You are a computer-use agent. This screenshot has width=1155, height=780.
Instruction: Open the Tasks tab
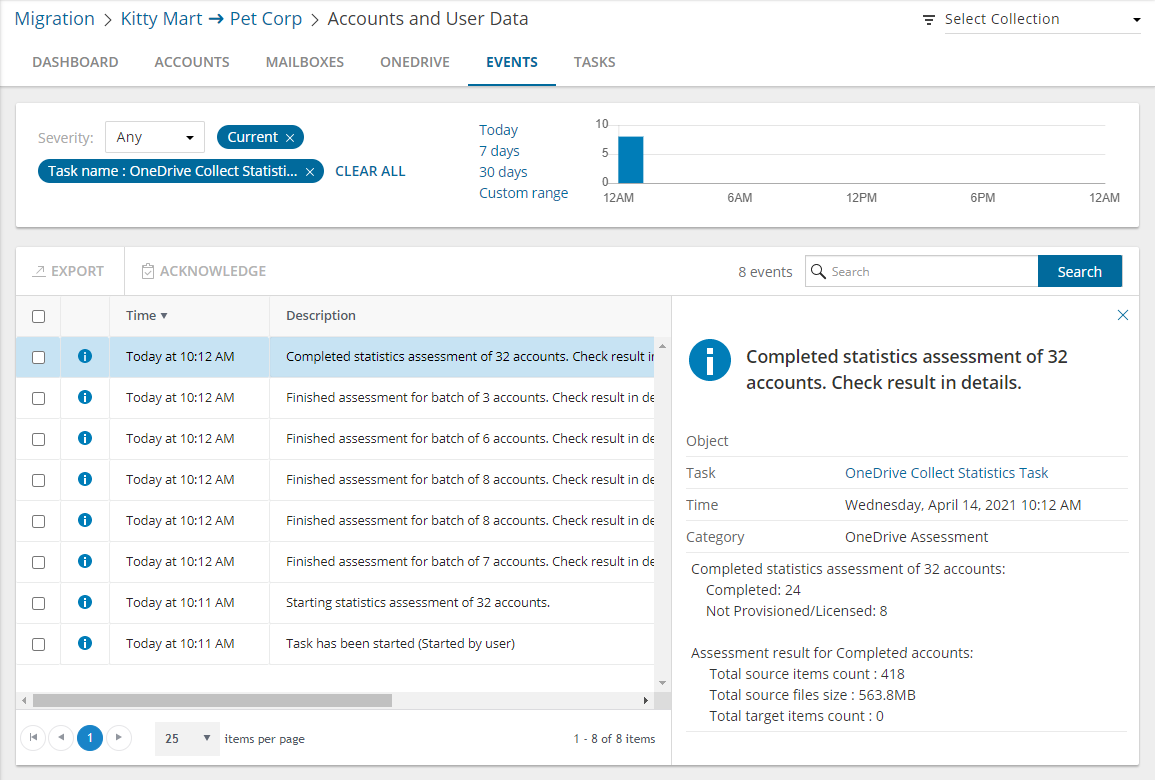pos(594,62)
